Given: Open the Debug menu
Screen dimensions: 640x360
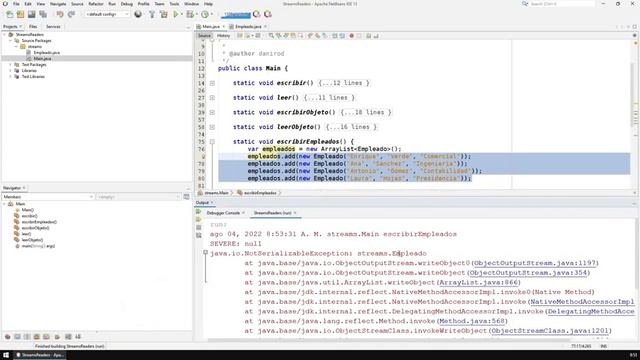Looking at the screenshot, I should (127, 4).
